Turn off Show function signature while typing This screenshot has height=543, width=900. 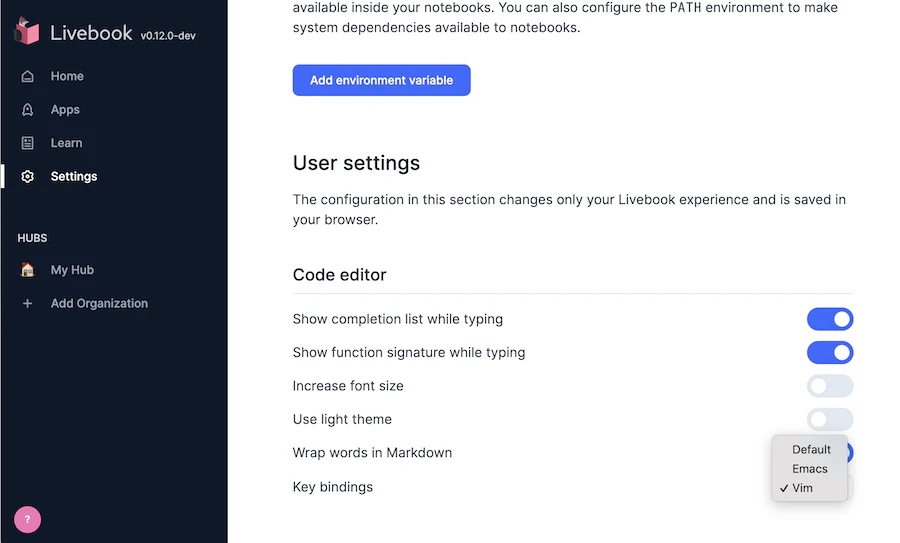point(830,352)
